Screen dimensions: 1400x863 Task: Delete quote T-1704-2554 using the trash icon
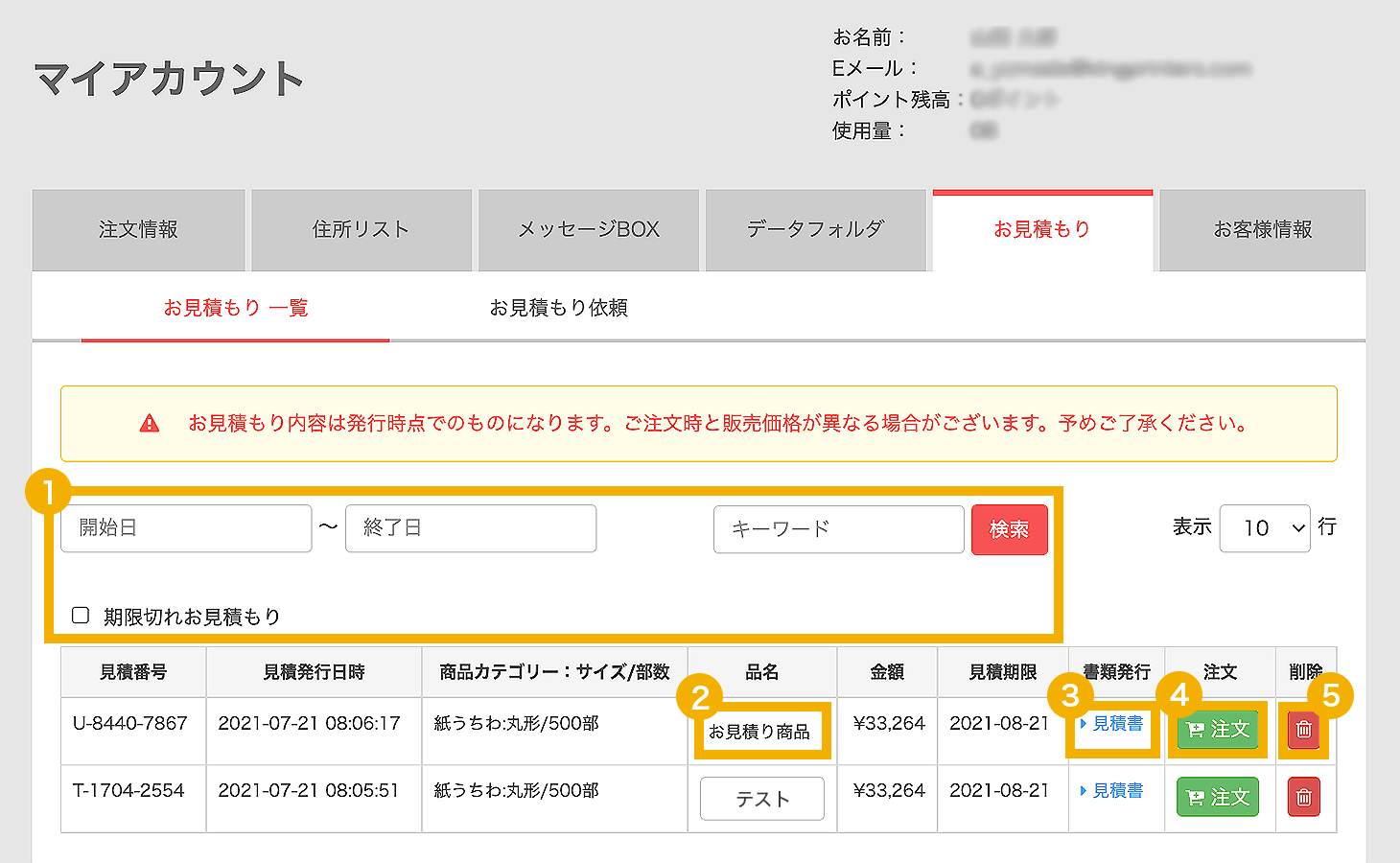1303,797
